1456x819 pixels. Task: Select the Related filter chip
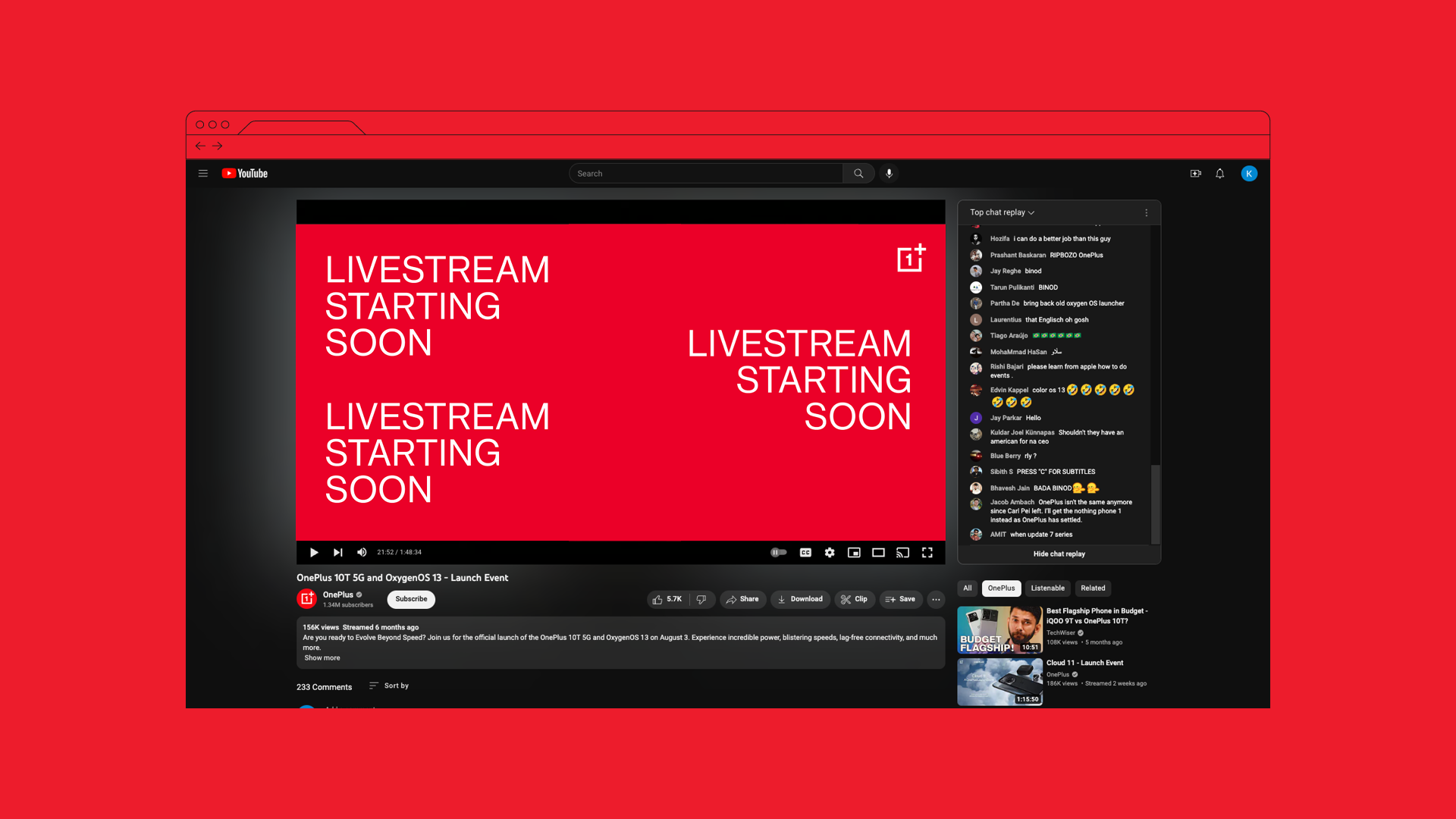pyautogui.click(x=1093, y=588)
